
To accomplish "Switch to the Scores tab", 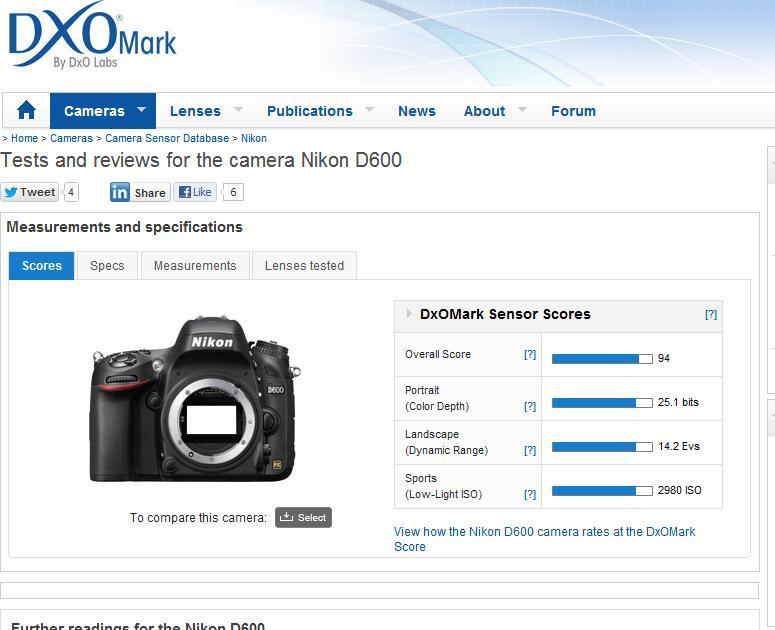I will pos(42,266).
